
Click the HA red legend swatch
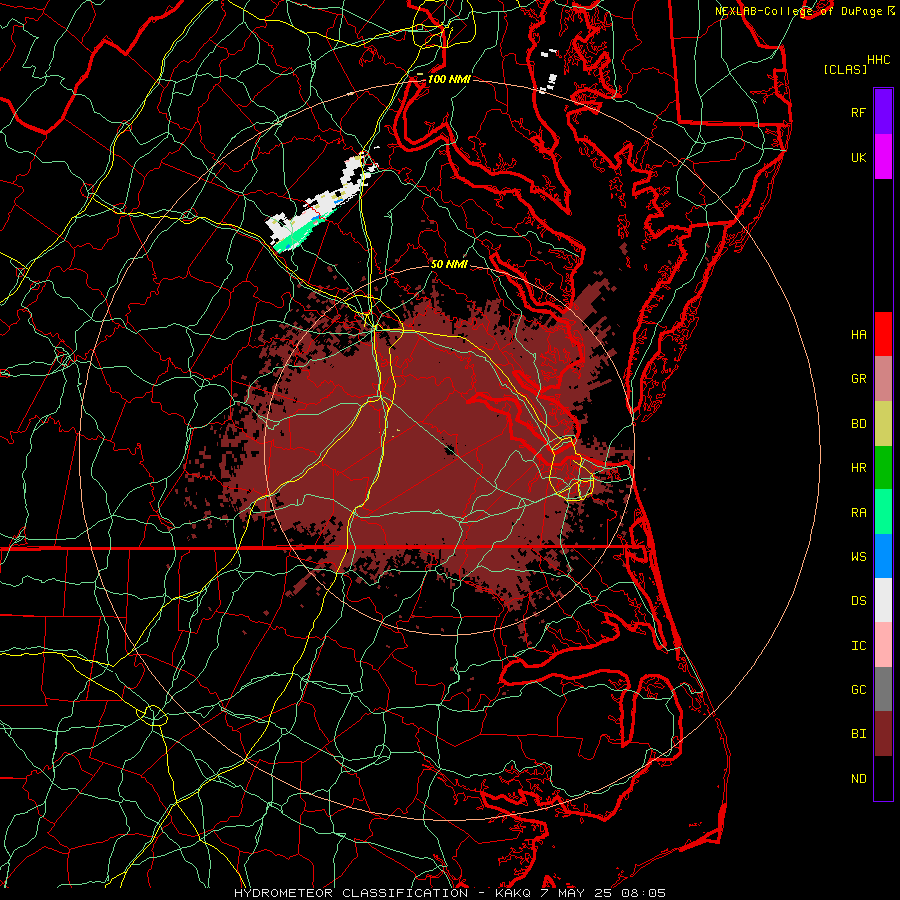883,334
